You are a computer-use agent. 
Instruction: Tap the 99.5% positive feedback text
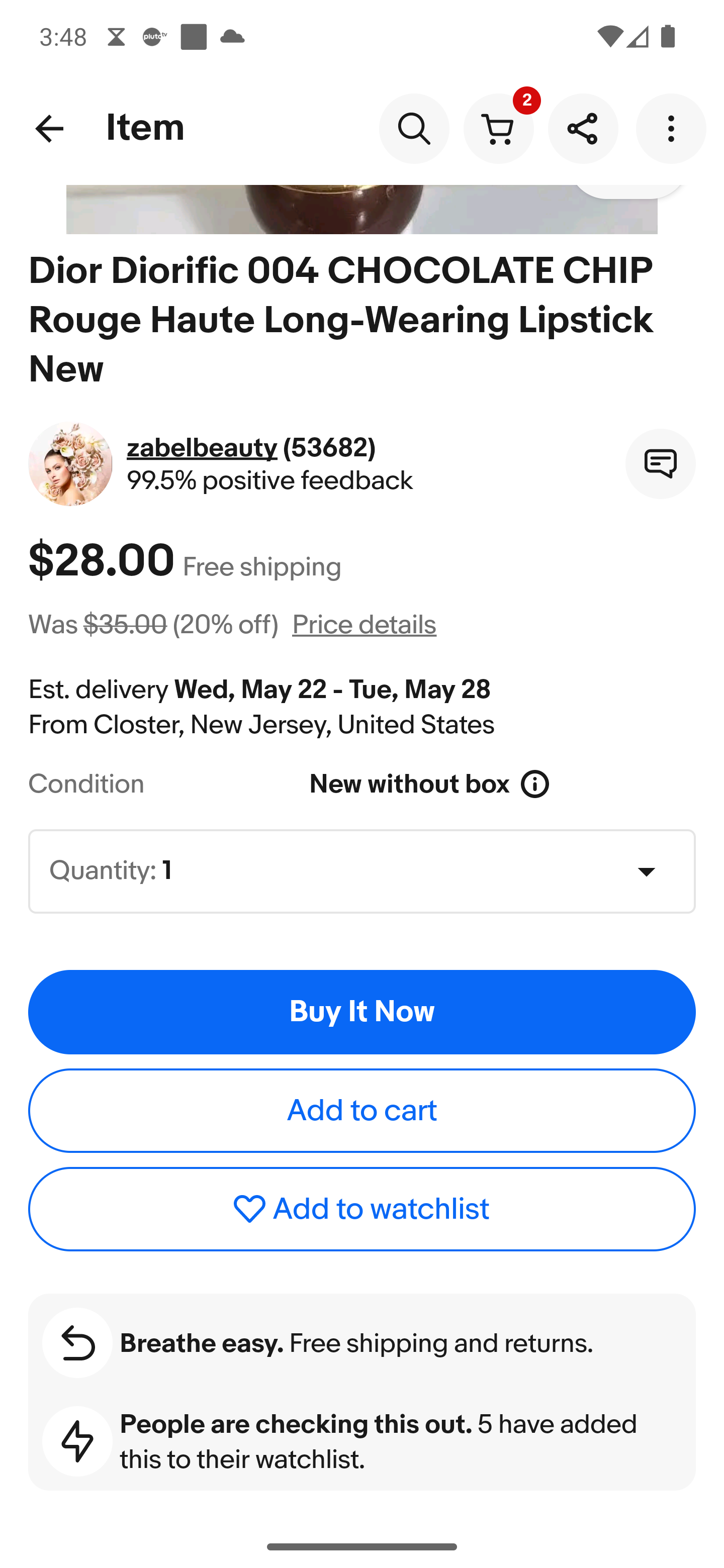pyautogui.click(x=270, y=481)
